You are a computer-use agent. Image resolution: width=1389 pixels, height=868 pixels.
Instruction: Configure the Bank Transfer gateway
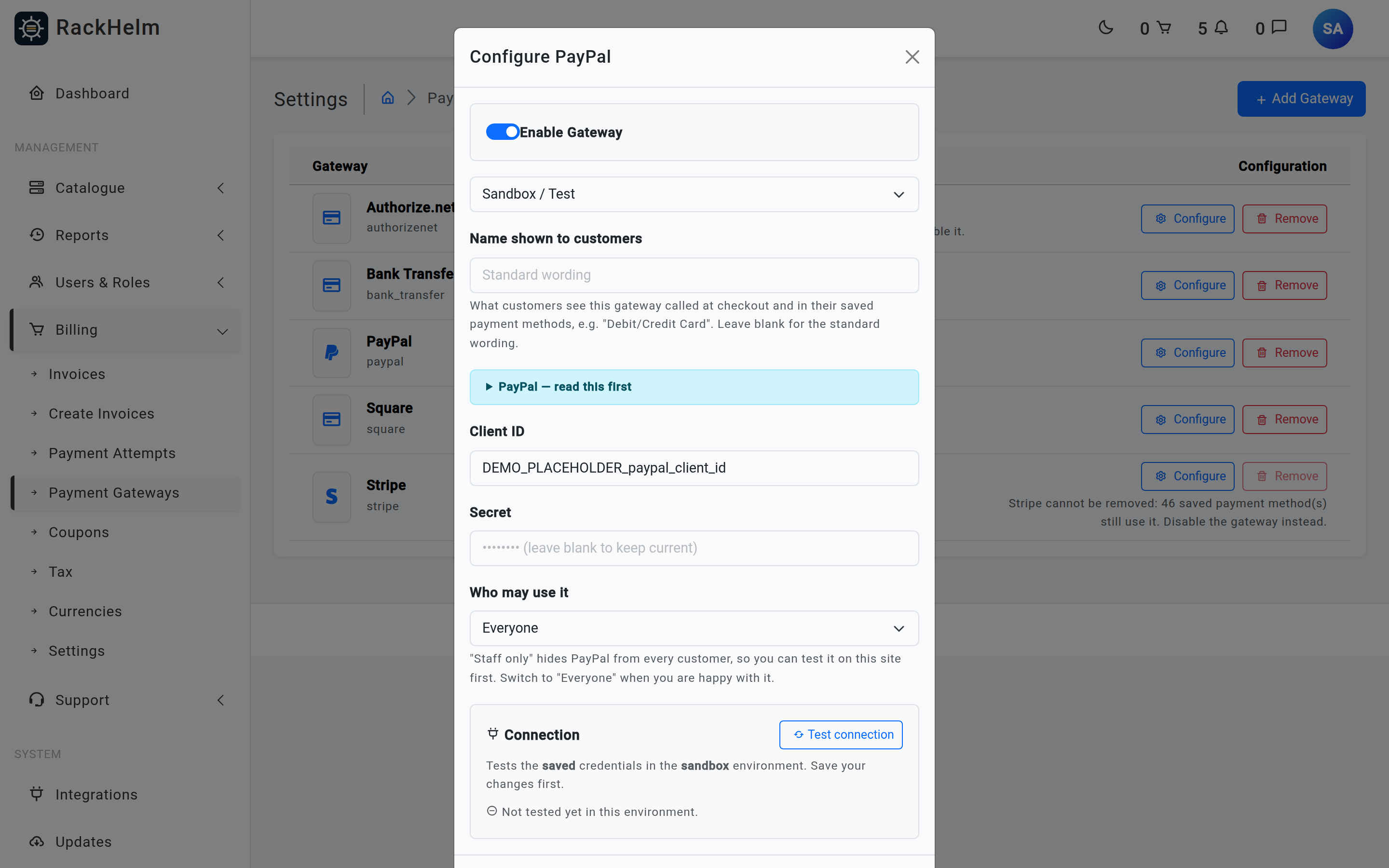[x=1187, y=285]
